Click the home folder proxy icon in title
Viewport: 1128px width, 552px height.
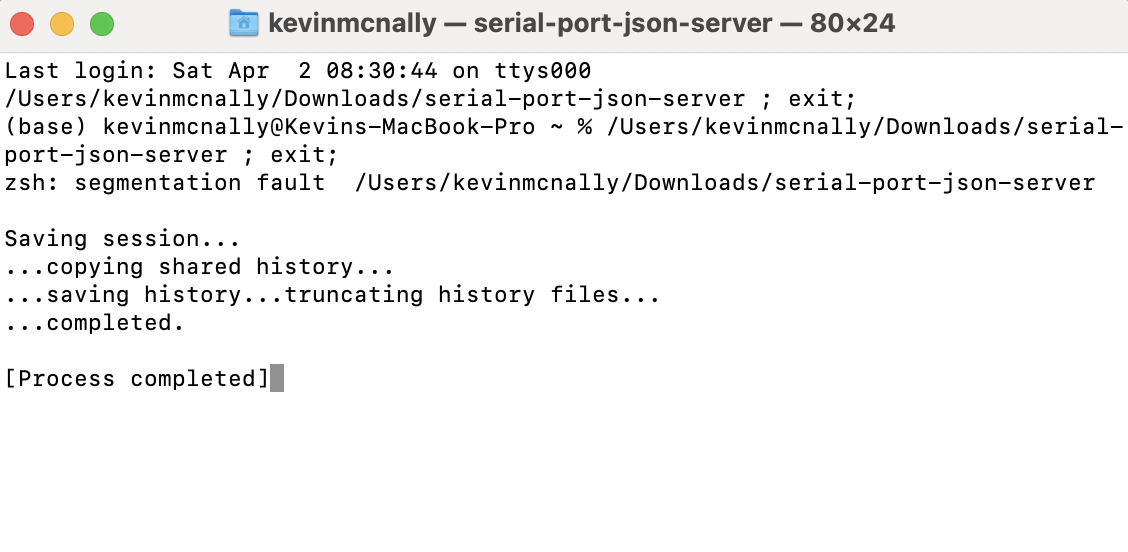(x=244, y=24)
